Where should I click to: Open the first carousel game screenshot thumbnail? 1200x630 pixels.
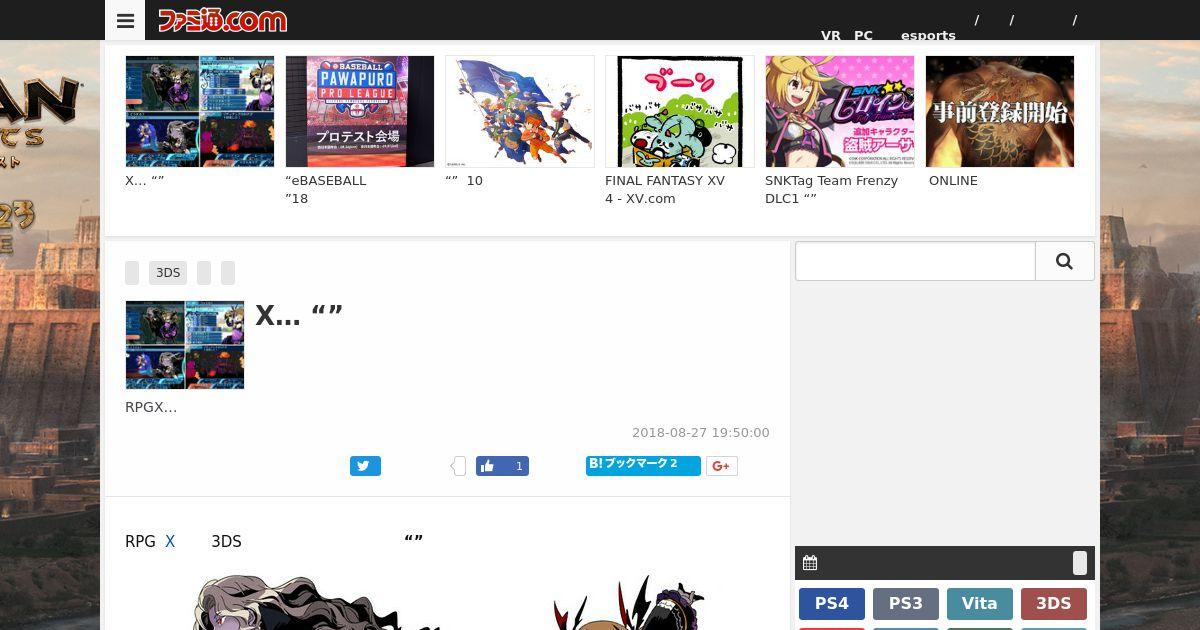[x=200, y=111]
